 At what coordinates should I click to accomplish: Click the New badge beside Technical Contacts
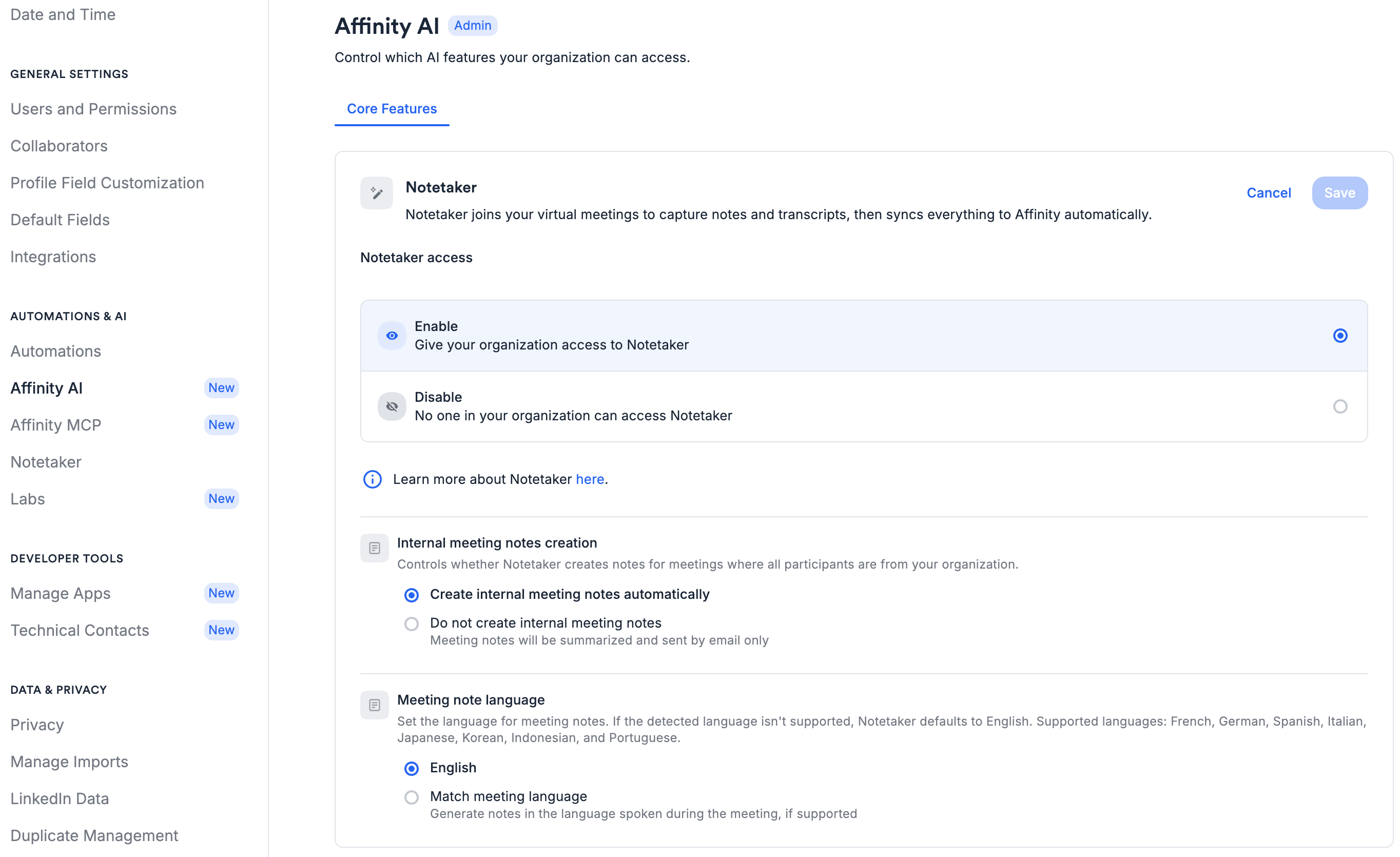221,630
